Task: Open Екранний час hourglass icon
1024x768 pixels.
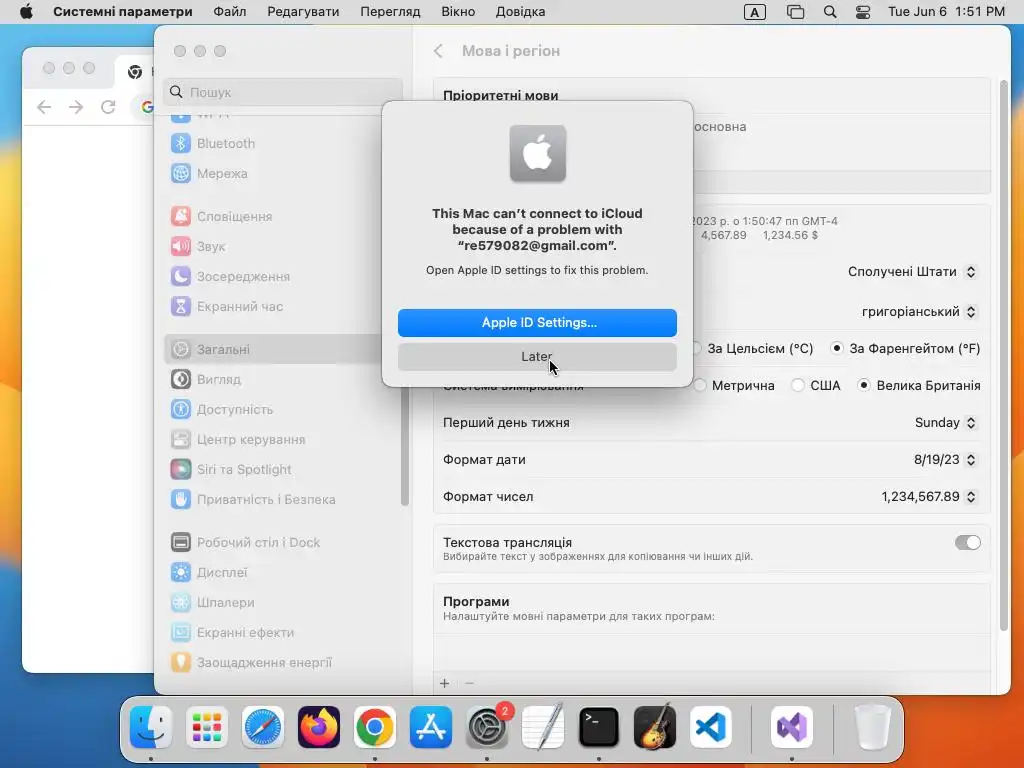Action: click(180, 306)
